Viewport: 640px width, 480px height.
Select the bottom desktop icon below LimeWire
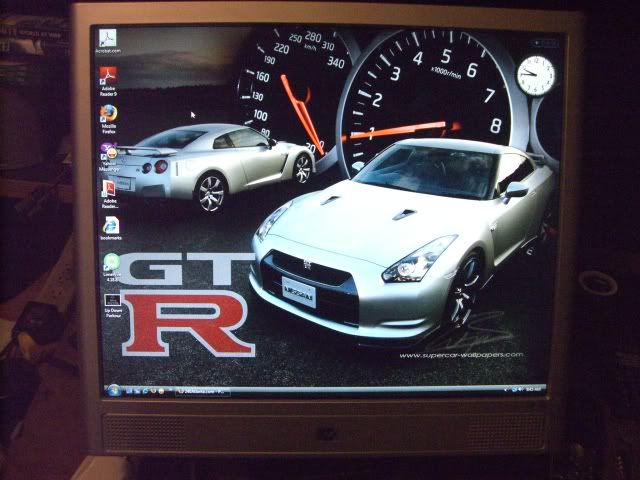point(112,300)
